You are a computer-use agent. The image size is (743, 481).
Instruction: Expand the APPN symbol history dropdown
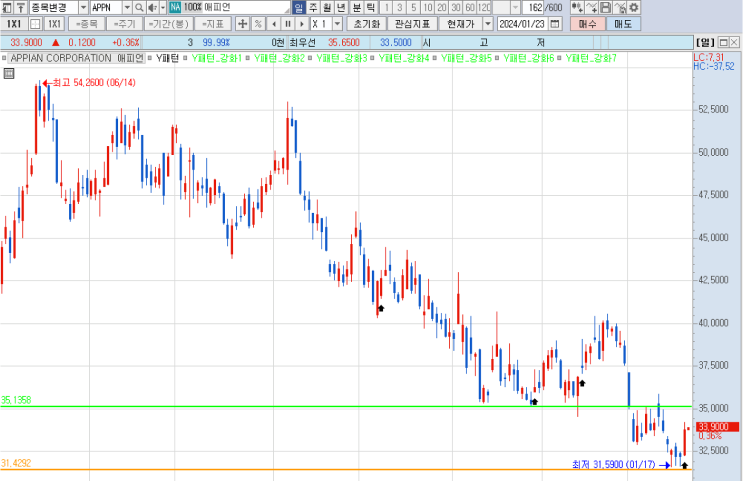(x=127, y=7)
